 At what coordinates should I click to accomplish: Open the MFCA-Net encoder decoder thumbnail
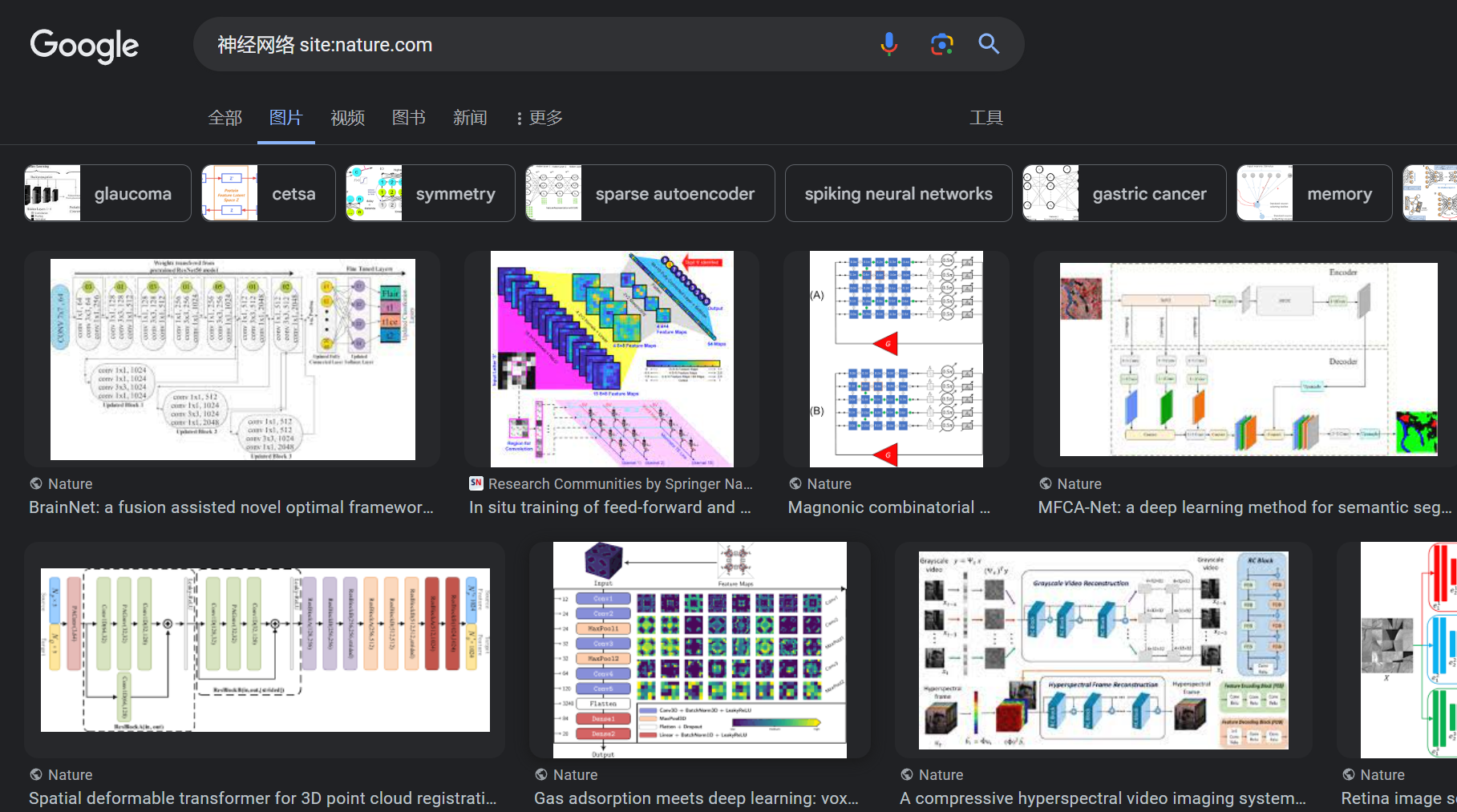point(1249,359)
